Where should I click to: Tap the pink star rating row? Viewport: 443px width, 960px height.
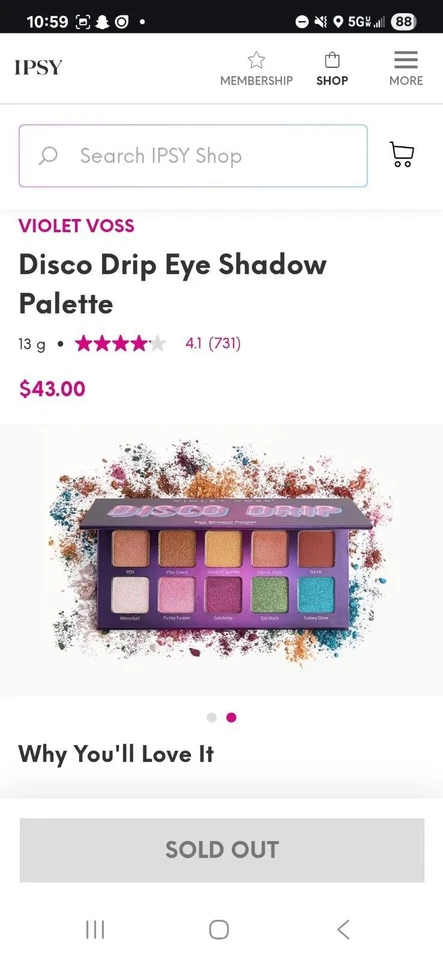coord(120,343)
